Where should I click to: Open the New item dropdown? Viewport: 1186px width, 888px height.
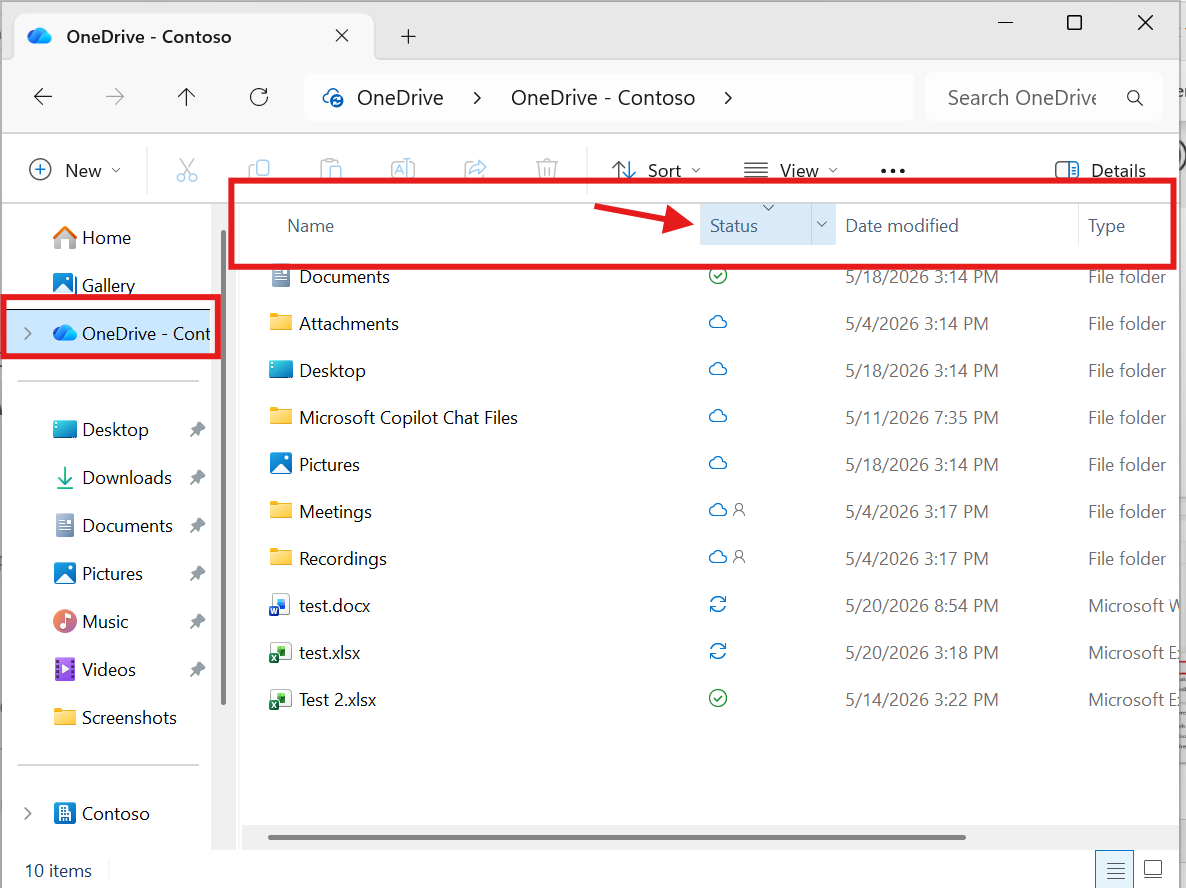click(x=75, y=170)
